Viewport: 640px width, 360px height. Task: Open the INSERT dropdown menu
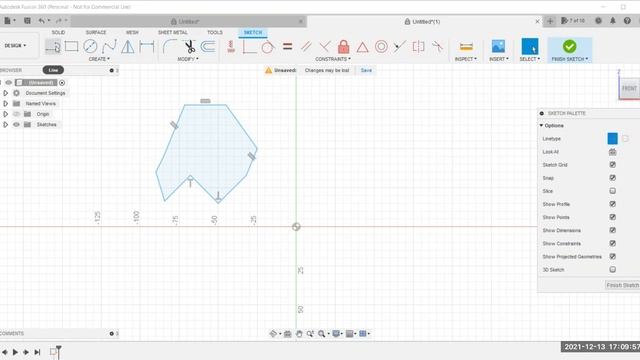click(499, 59)
